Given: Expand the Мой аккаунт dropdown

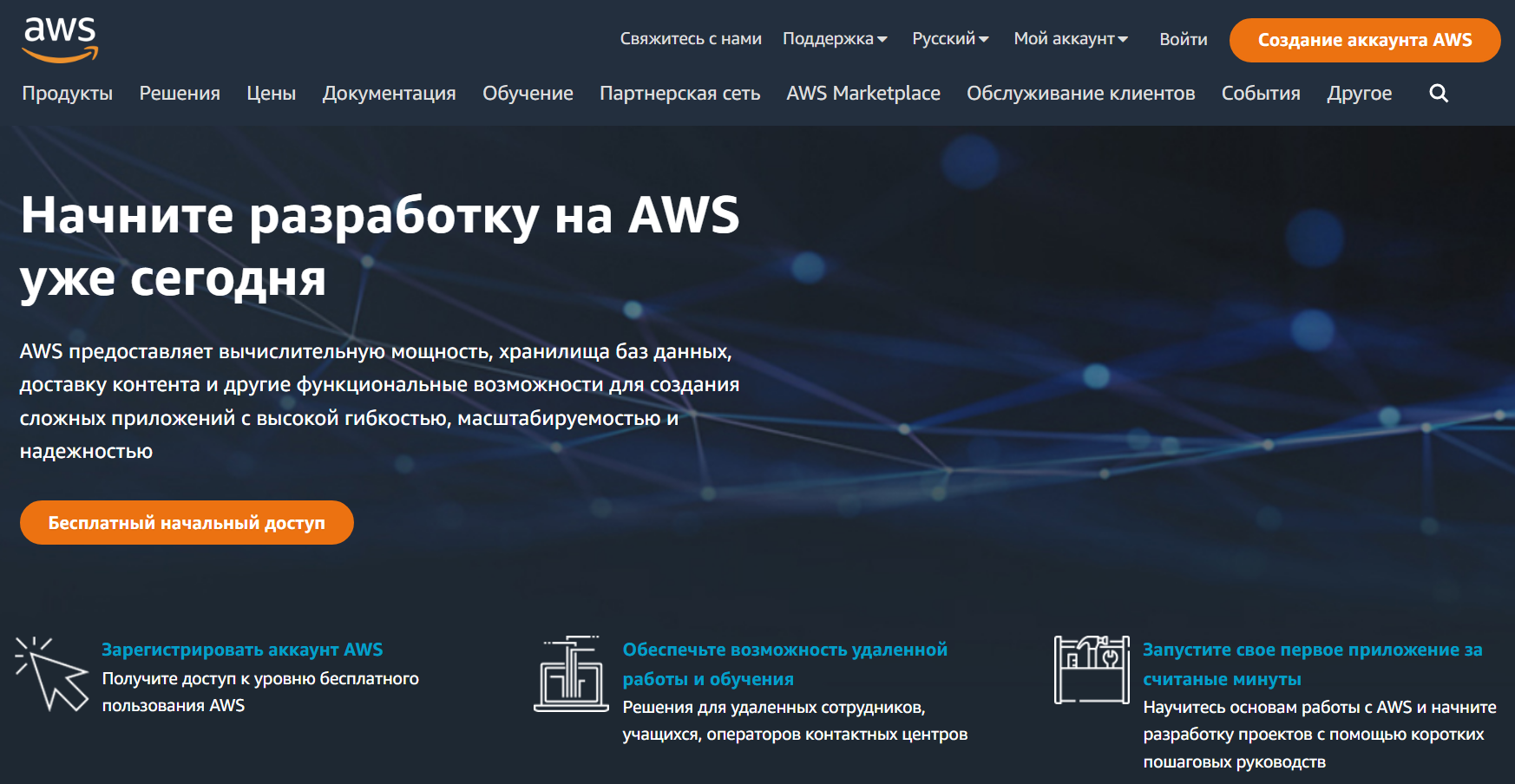Looking at the screenshot, I should 1071,39.
